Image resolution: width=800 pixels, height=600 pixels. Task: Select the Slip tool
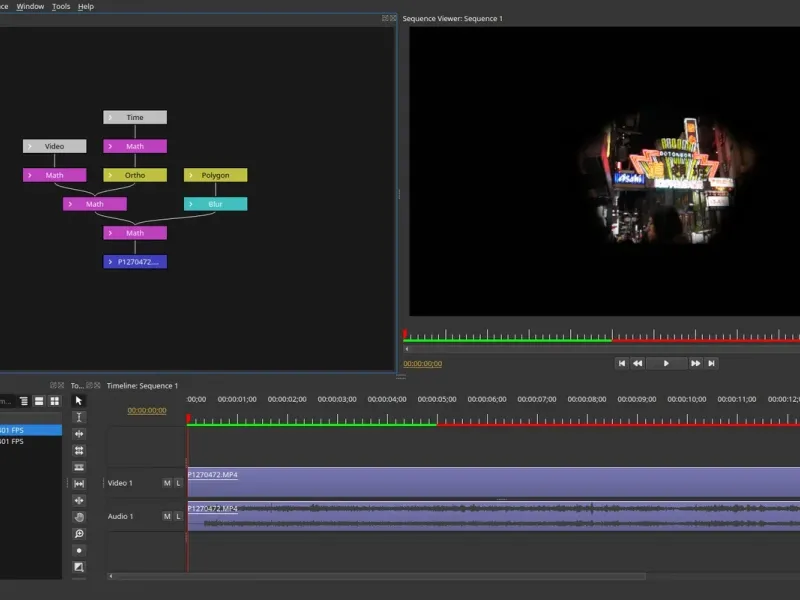click(x=79, y=484)
